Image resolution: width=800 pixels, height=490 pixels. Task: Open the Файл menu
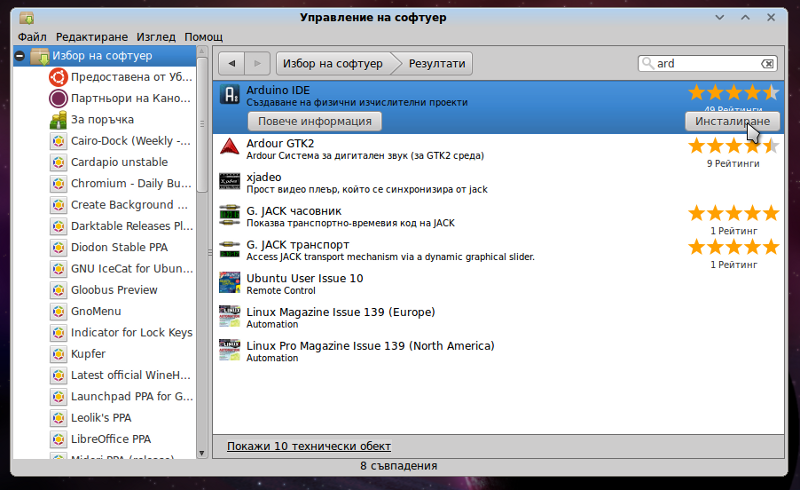tap(32, 36)
